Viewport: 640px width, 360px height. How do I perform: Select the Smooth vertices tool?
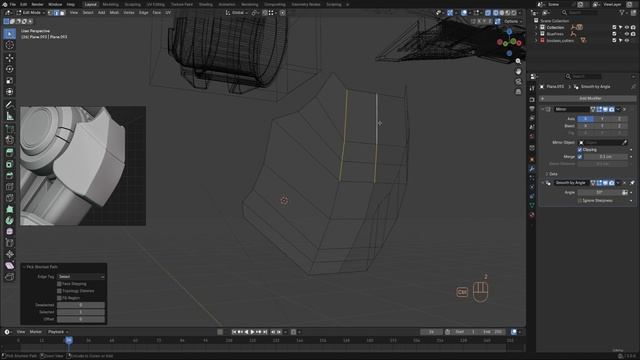[10, 232]
